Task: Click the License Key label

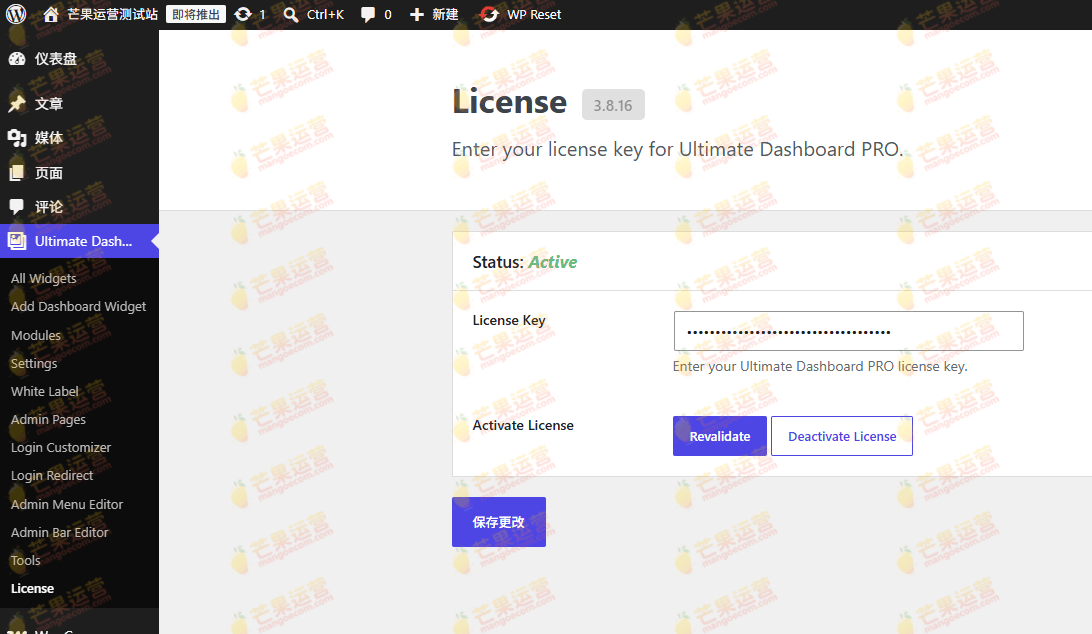Action: pos(509,320)
